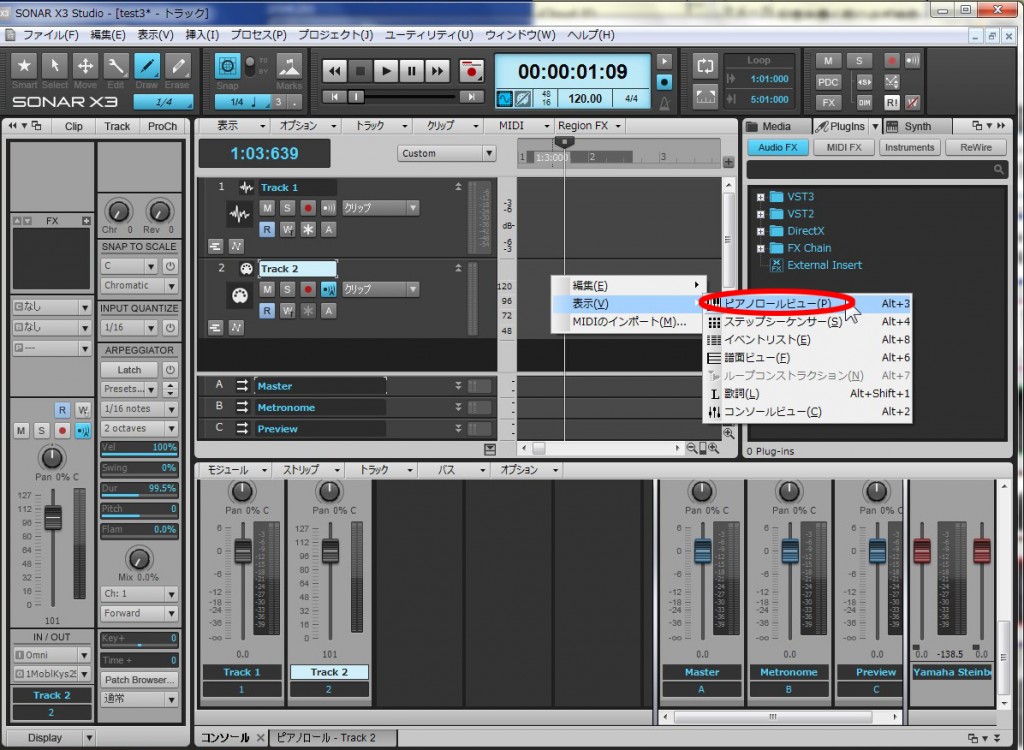
Task: Open the 1/16 input quantize dropdown
Action: pos(129,327)
